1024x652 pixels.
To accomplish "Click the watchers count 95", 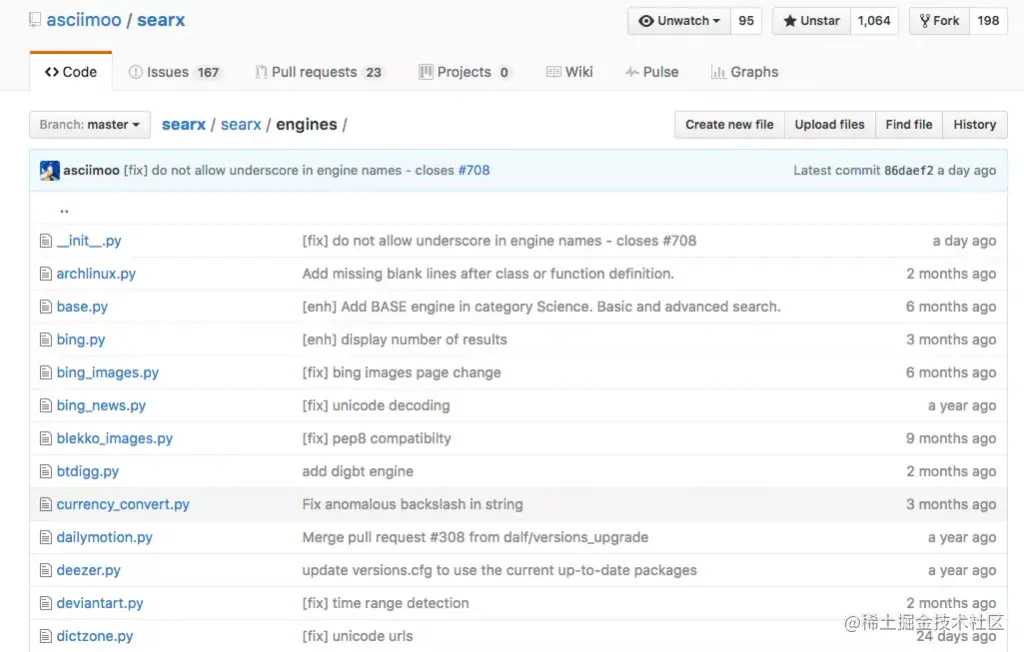I will click(x=746, y=21).
